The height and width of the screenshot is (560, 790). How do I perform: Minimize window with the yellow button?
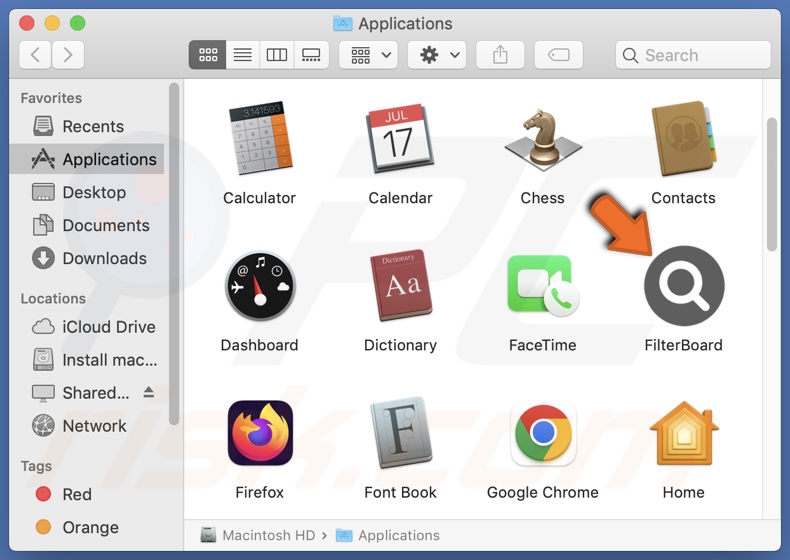(x=52, y=23)
